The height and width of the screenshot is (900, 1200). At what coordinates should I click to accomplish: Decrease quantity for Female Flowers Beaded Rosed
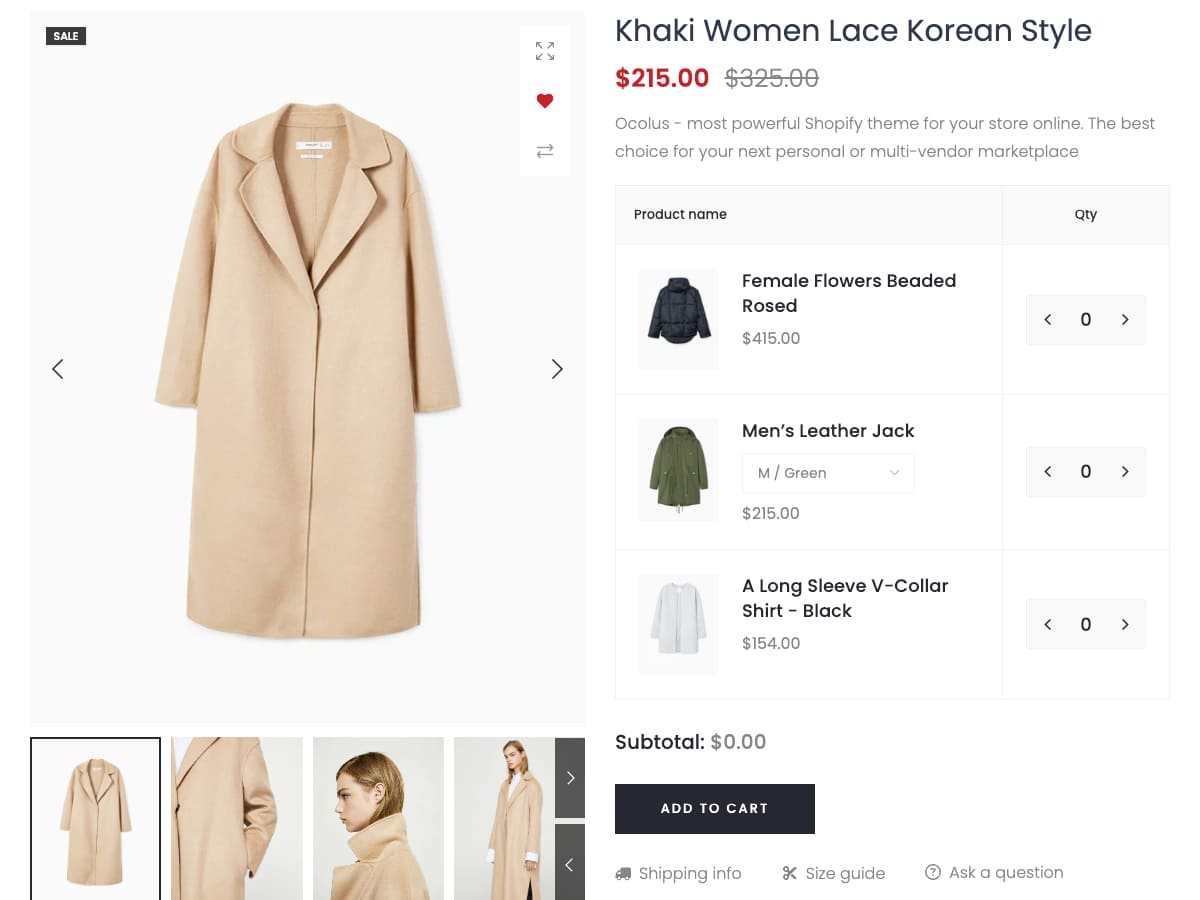1048,320
